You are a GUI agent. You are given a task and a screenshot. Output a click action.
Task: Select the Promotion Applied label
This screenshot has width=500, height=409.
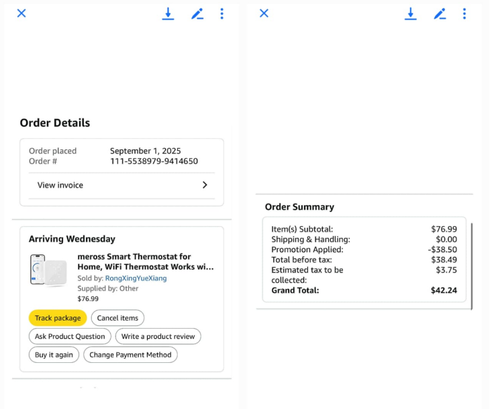(307, 250)
